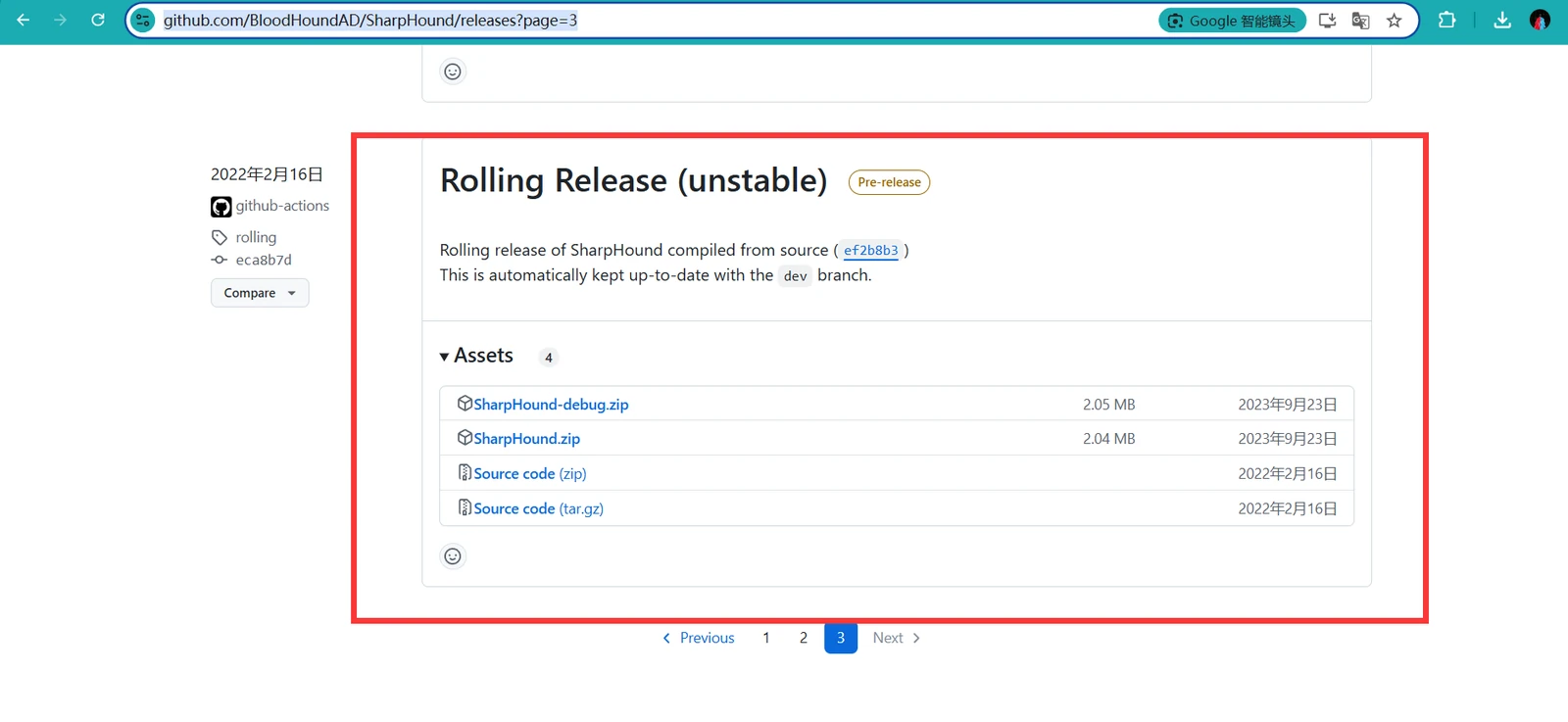
Task: Click the github-actions avatar icon
Action: point(221,207)
